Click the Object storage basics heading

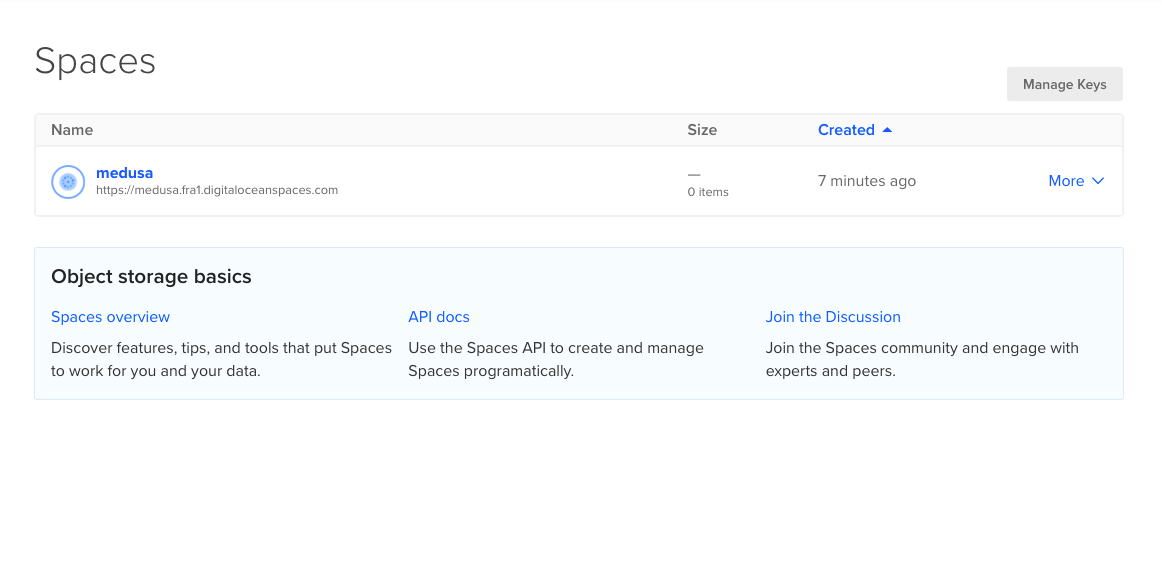pos(151,276)
